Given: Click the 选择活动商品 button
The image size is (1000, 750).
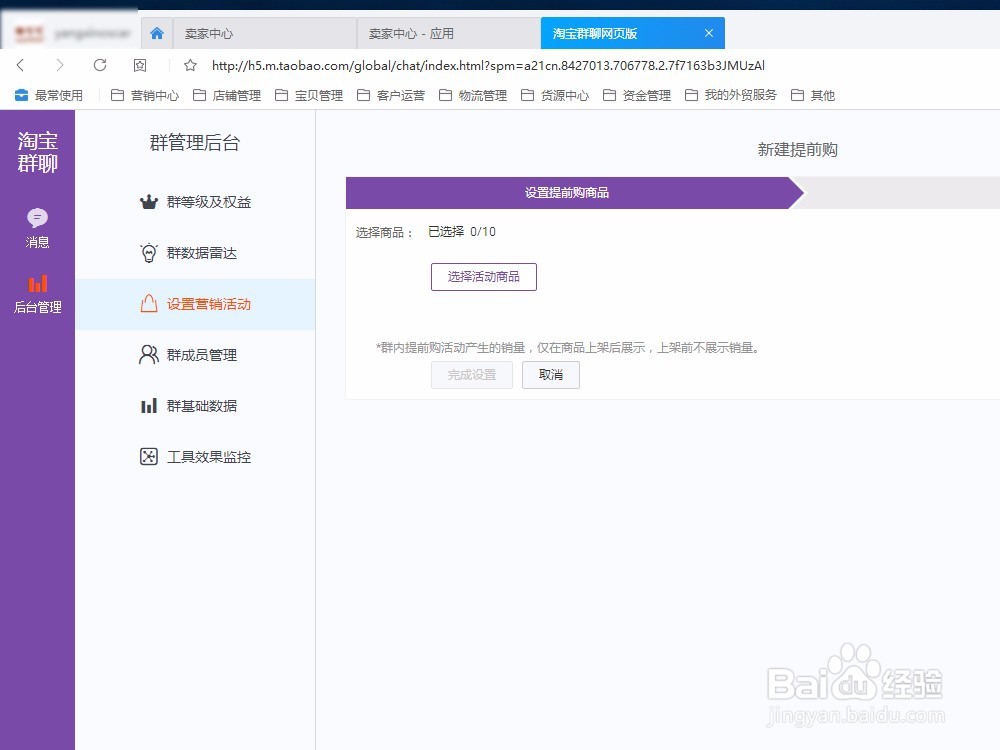Looking at the screenshot, I should [484, 277].
